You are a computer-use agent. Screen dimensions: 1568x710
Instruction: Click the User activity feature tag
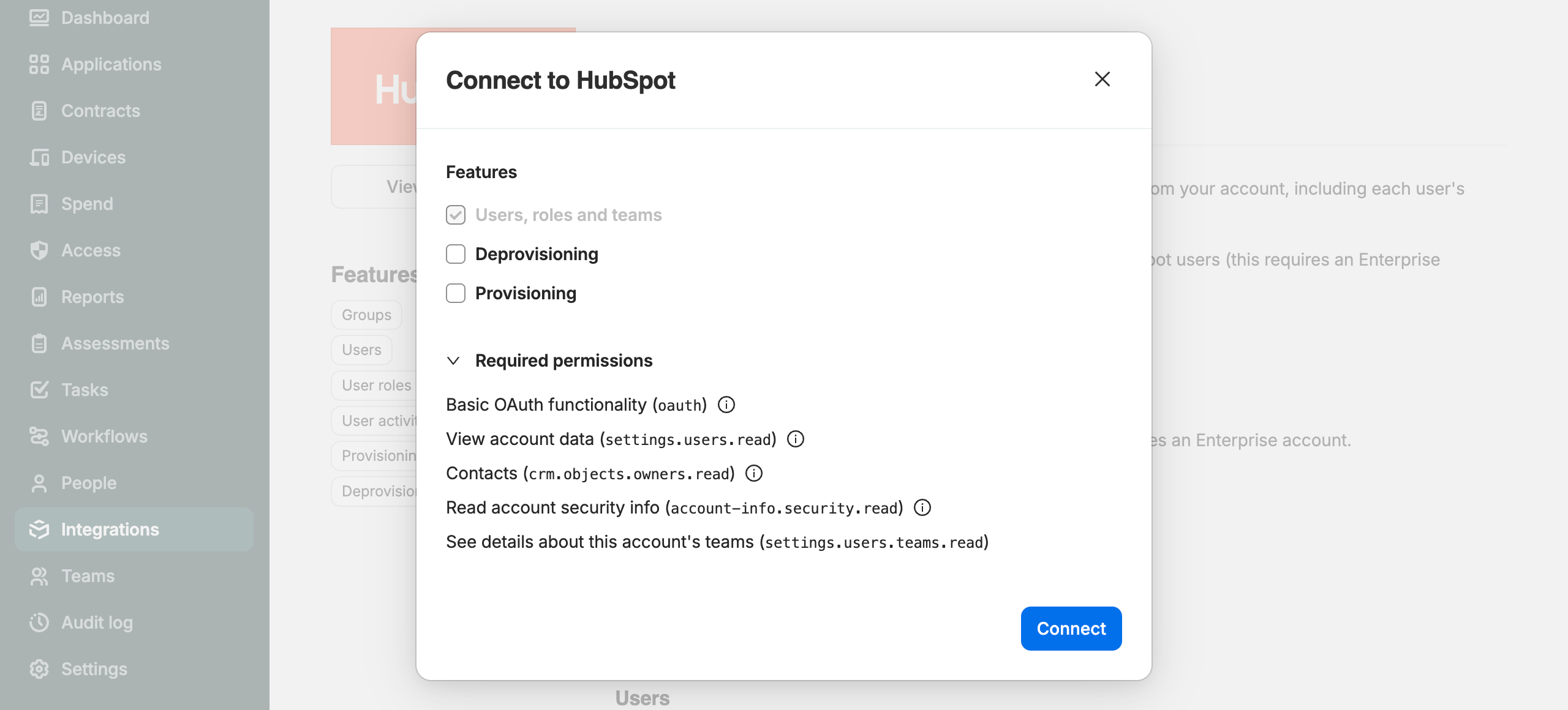click(374, 420)
